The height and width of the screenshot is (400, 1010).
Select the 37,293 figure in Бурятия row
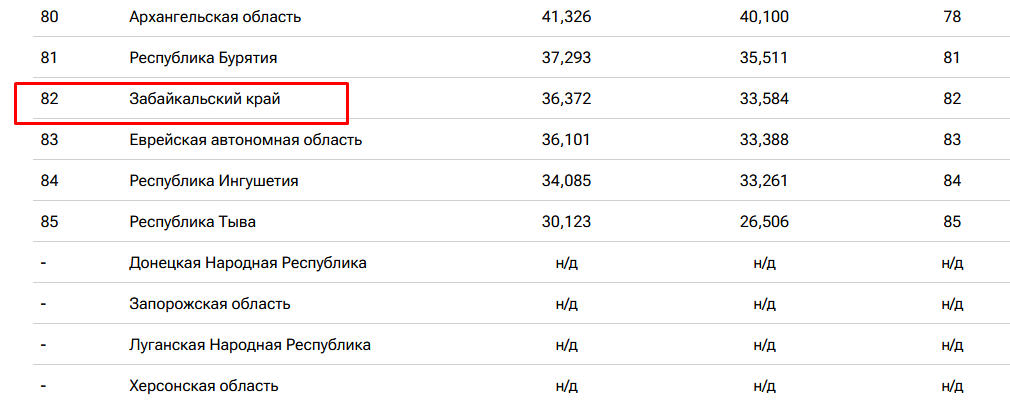(566, 58)
